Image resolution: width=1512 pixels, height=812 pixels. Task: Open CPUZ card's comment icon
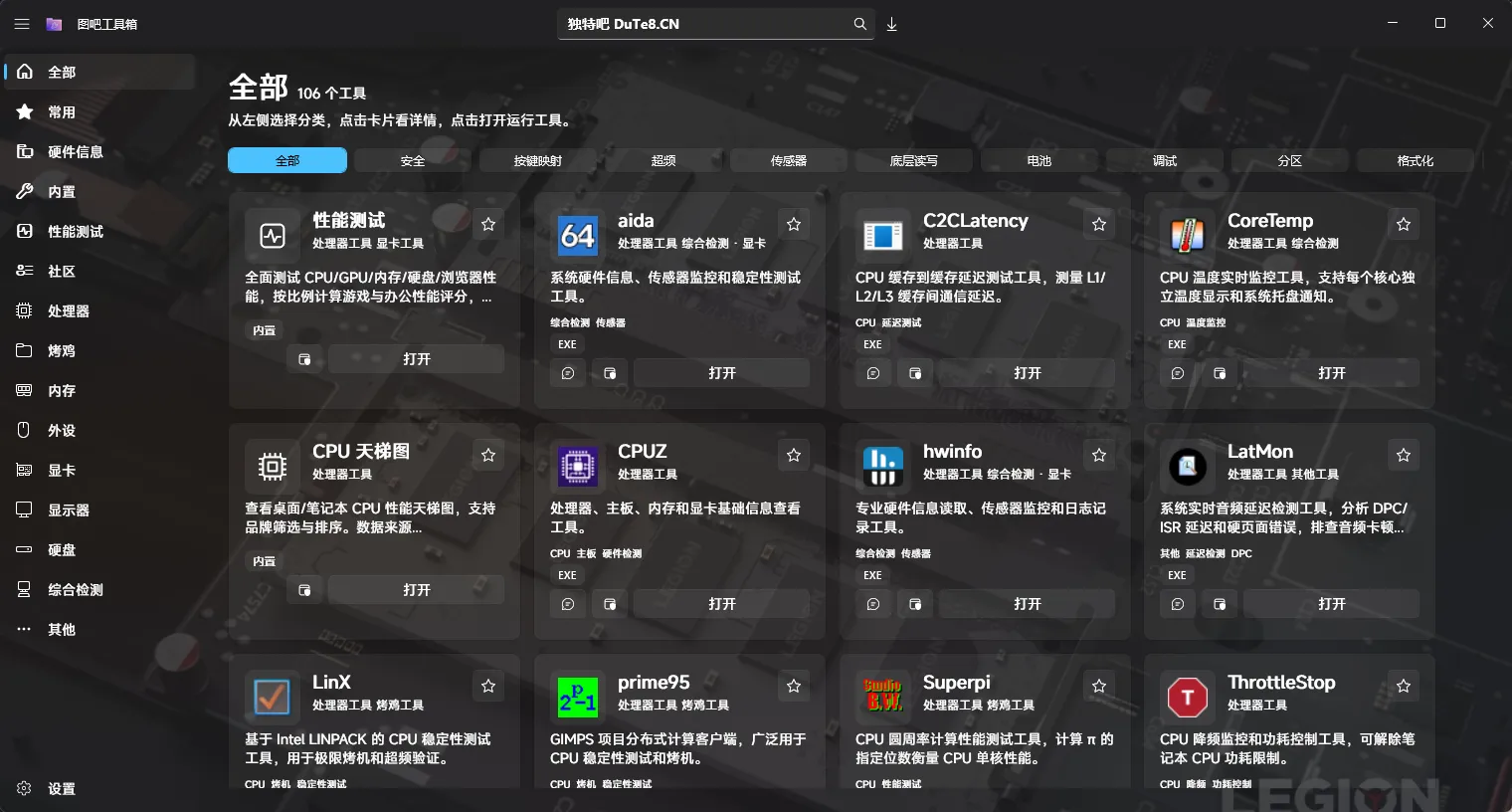click(x=568, y=604)
